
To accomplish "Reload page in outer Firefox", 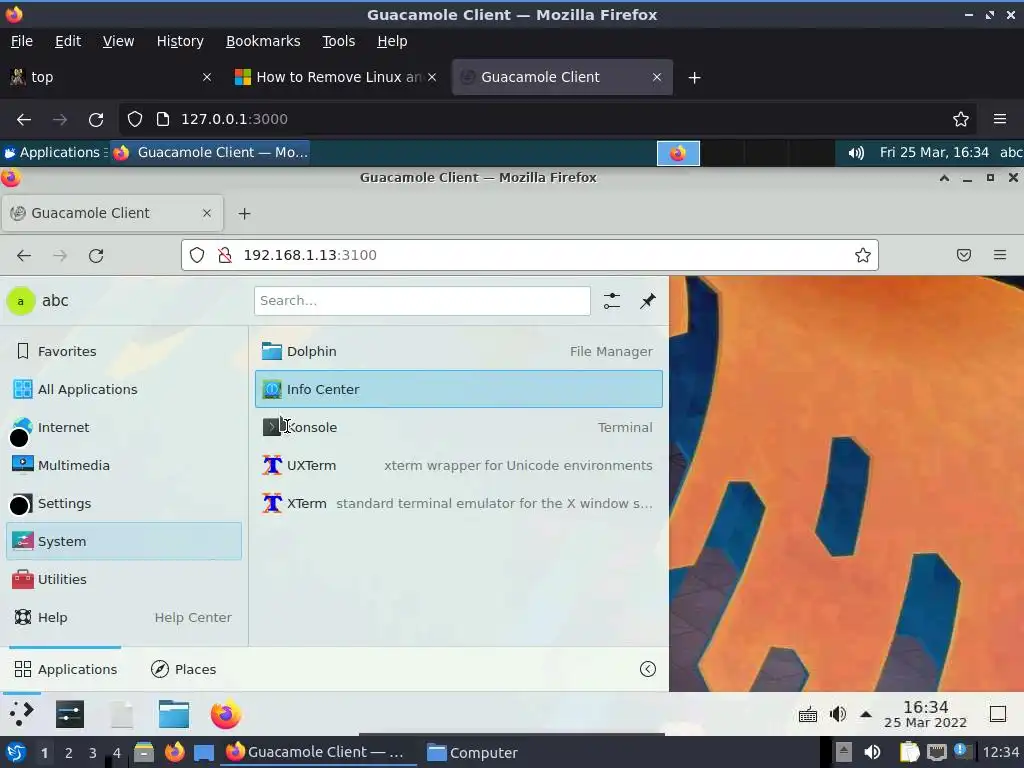I will click(96, 120).
